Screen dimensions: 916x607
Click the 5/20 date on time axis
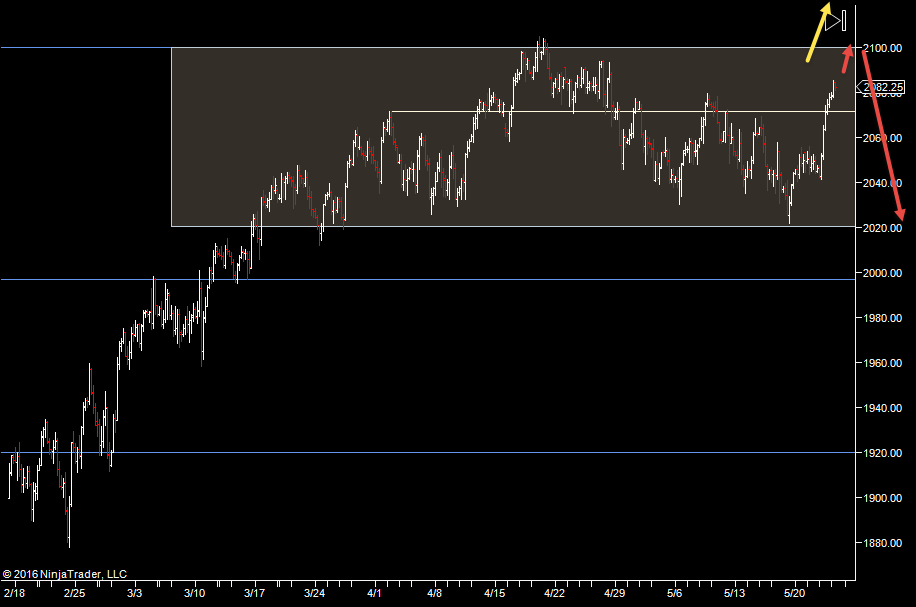pos(796,592)
